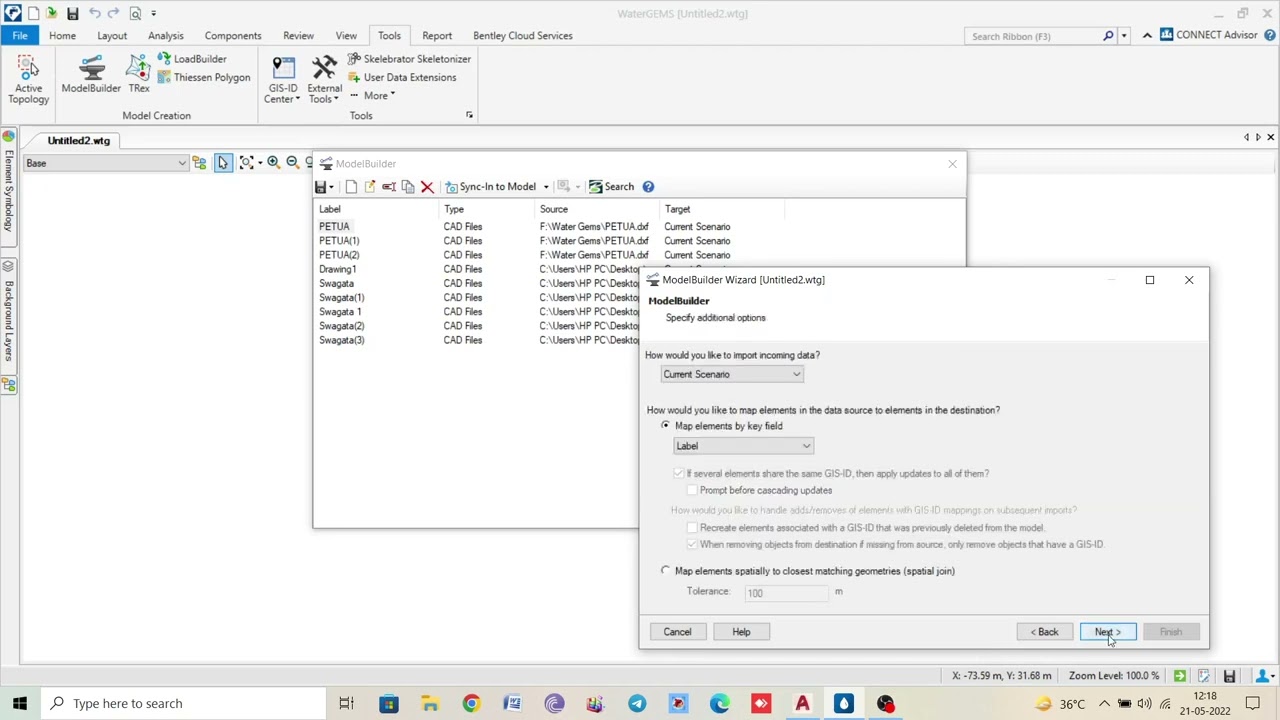This screenshot has width=1280, height=720.
Task: Open the Current Scenario import dropdown
Action: click(x=732, y=374)
